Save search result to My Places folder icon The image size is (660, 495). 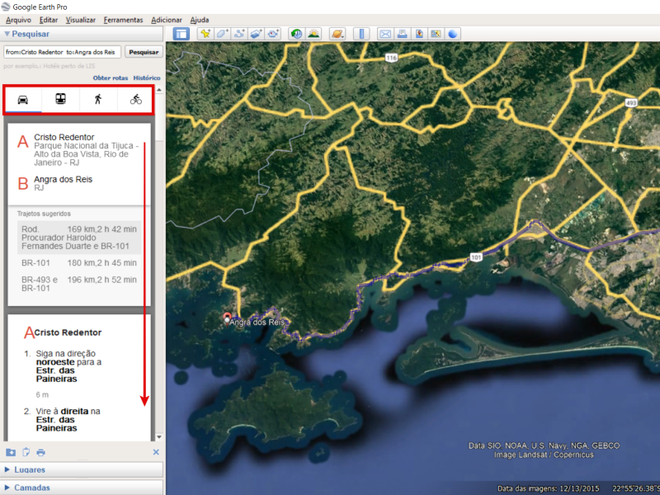click(x=11, y=452)
